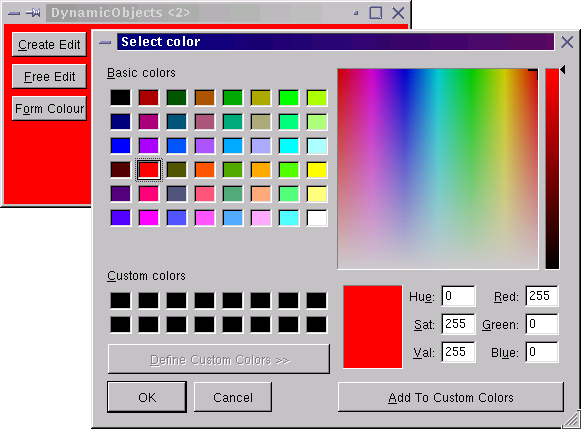
Task: Select the pure blue basic color swatch
Action: pyautogui.click(x=120, y=146)
